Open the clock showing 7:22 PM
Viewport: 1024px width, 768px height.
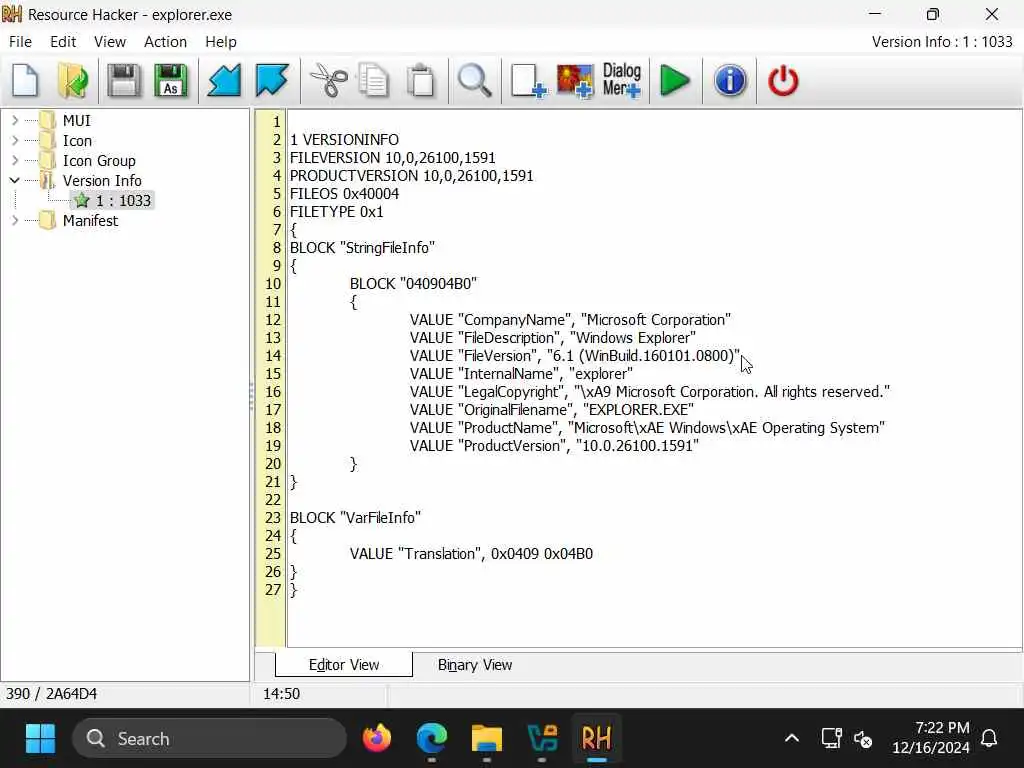(932, 738)
